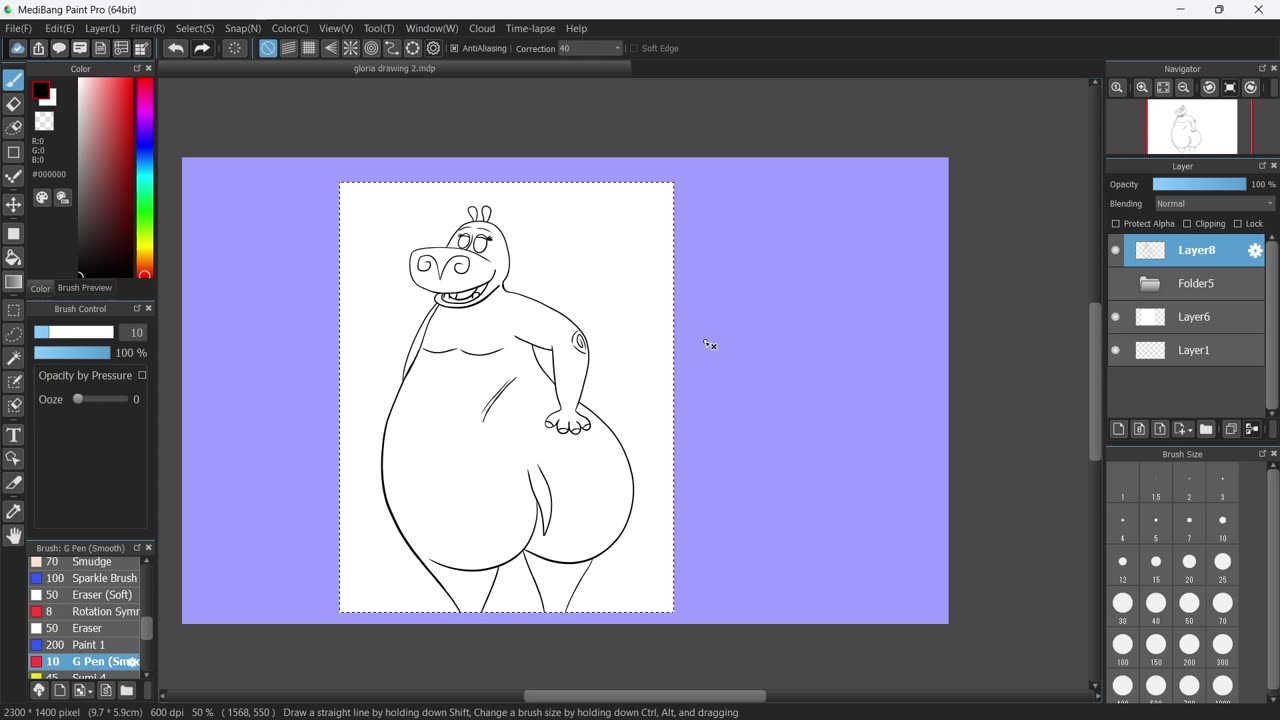Select the Smudge brush in the list
Image resolution: width=1280 pixels, height=720 pixels.
tap(84, 562)
